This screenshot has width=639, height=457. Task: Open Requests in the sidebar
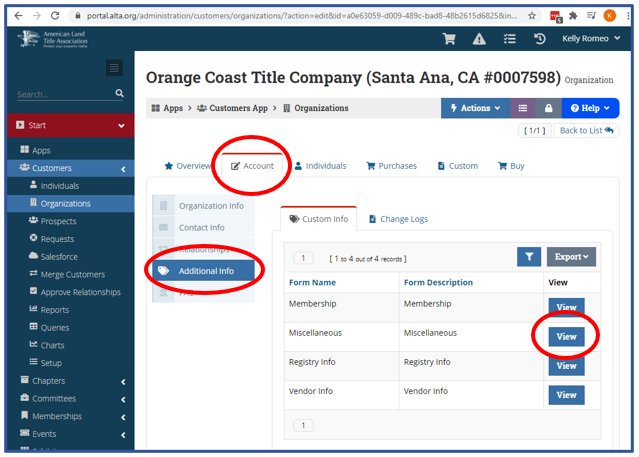point(57,239)
